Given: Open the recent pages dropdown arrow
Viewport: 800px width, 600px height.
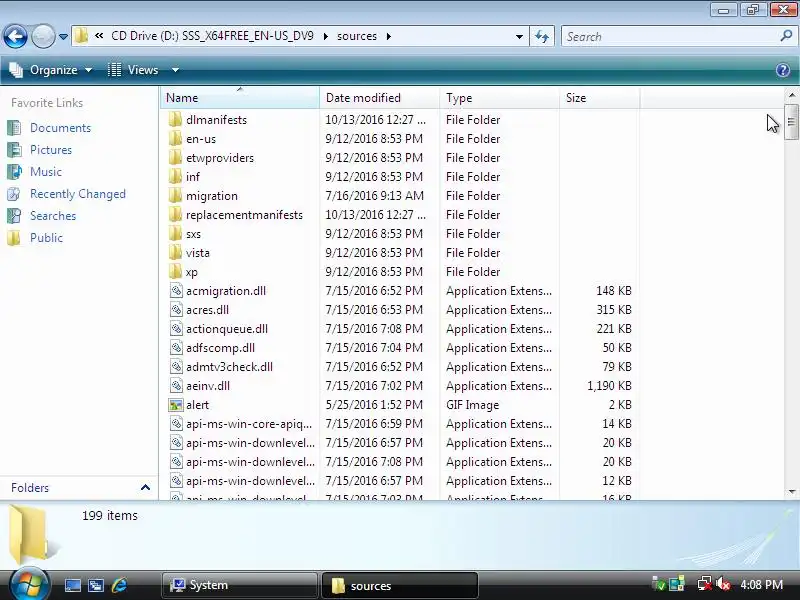Looking at the screenshot, I should 63,37.
